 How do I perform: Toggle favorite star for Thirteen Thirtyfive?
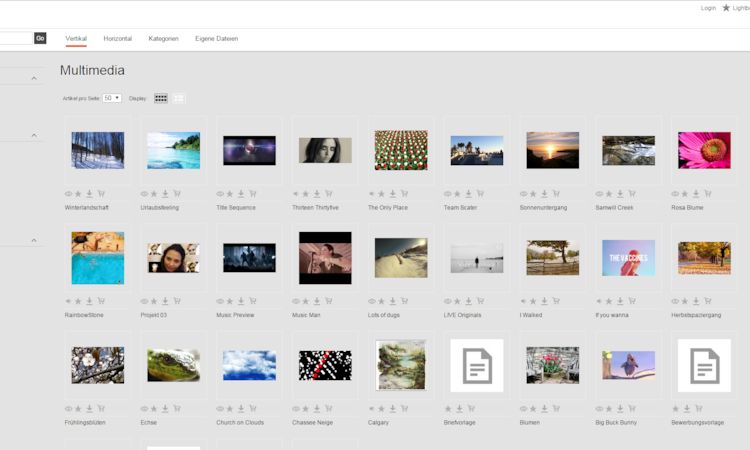click(306, 194)
